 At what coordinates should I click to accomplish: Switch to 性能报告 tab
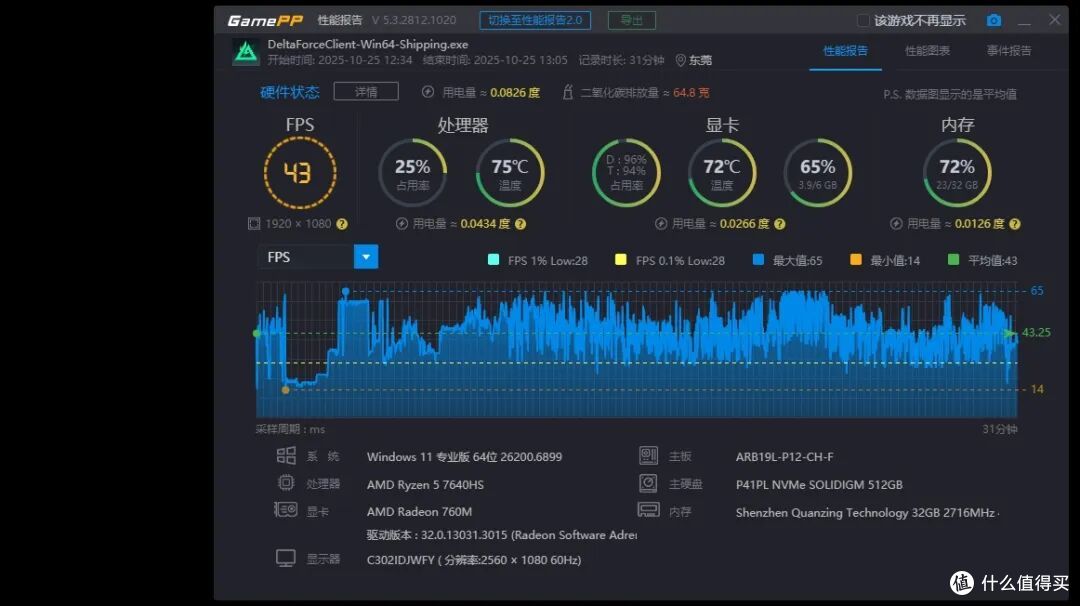pos(845,51)
